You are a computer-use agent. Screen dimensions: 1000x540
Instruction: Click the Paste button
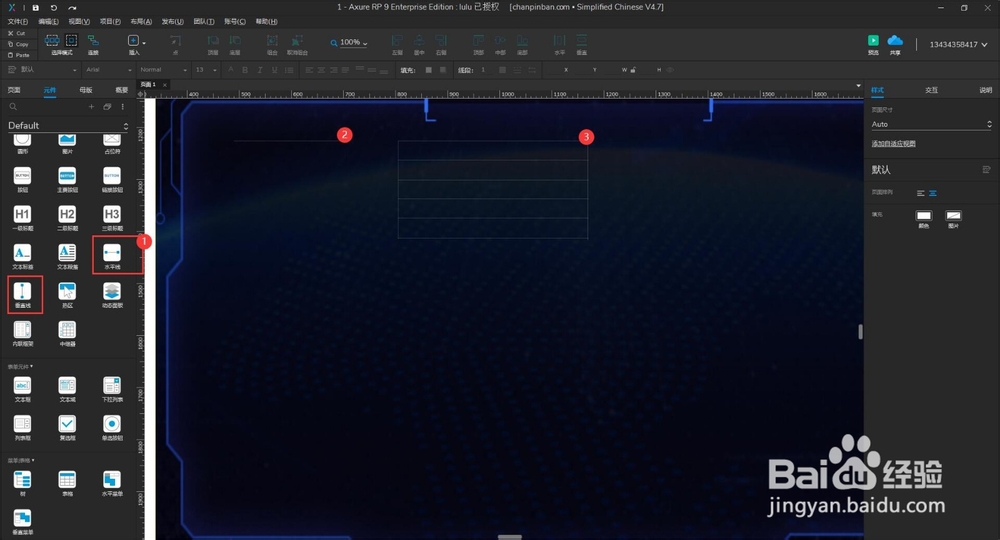pyautogui.click(x=18, y=55)
